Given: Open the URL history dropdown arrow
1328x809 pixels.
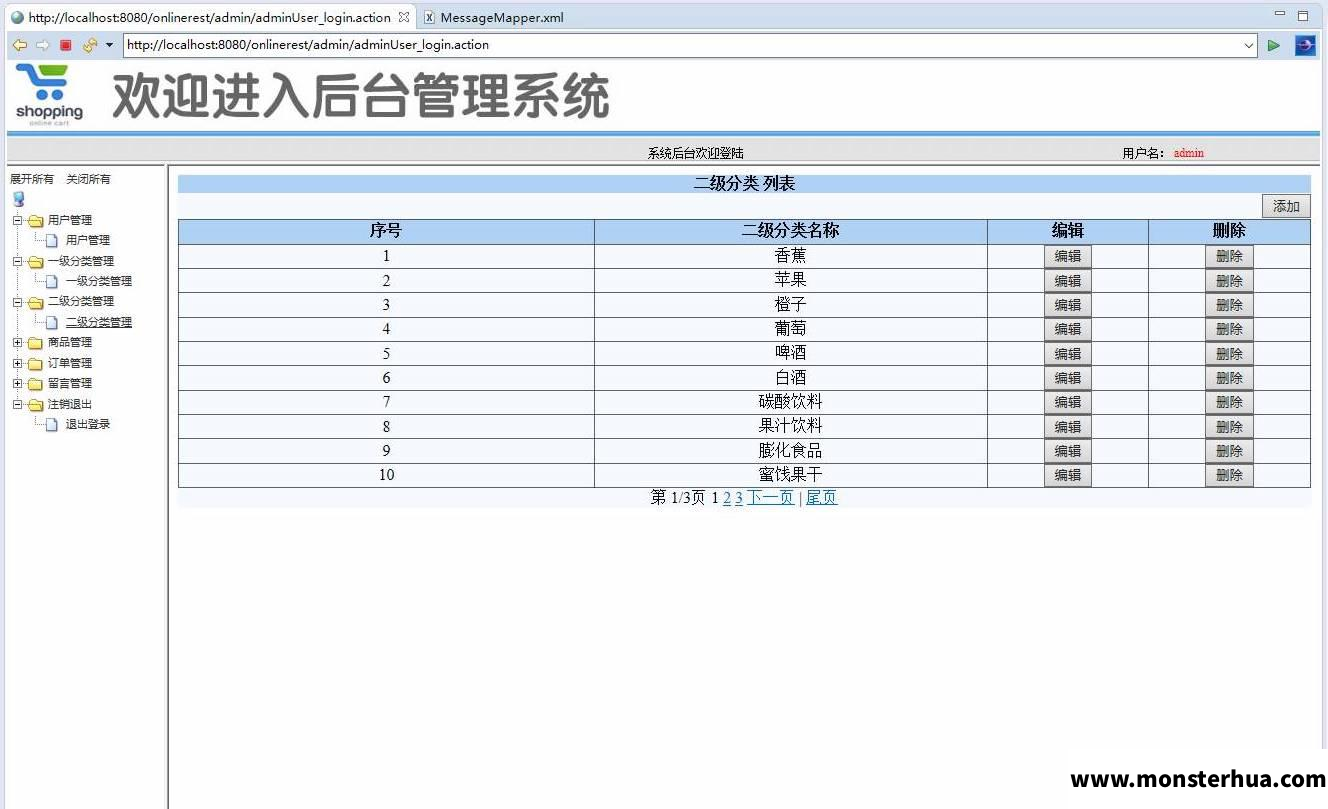Looking at the screenshot, I should coord(1249,45).
